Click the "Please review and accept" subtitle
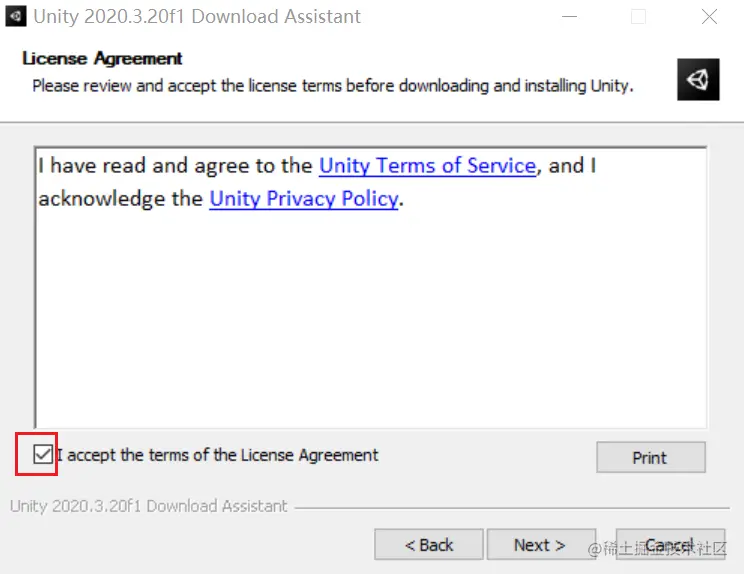The image size is (744, 574). pyautogui.click(x=332, y=86)
